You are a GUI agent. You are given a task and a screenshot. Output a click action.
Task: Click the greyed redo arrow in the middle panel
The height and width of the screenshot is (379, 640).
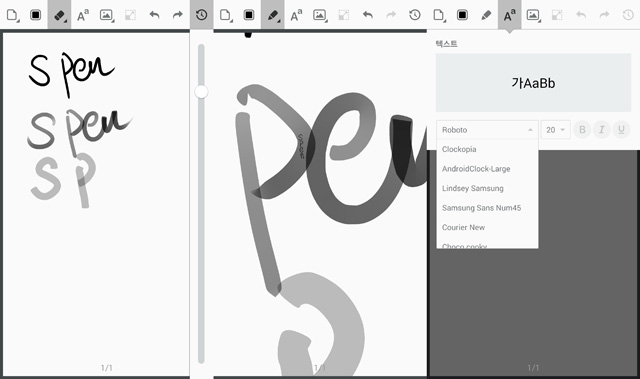click(391, 15)
